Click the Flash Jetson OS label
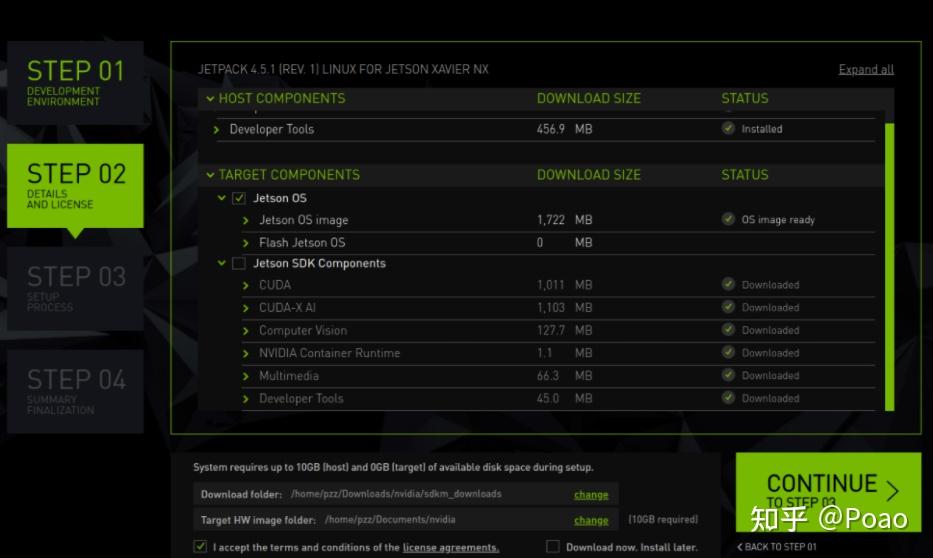933x558 pixels. point(302,243)
